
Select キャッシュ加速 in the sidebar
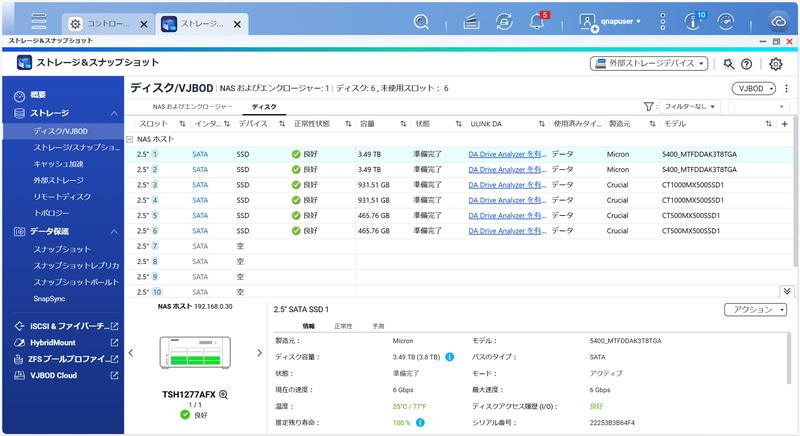coord(58,164)
